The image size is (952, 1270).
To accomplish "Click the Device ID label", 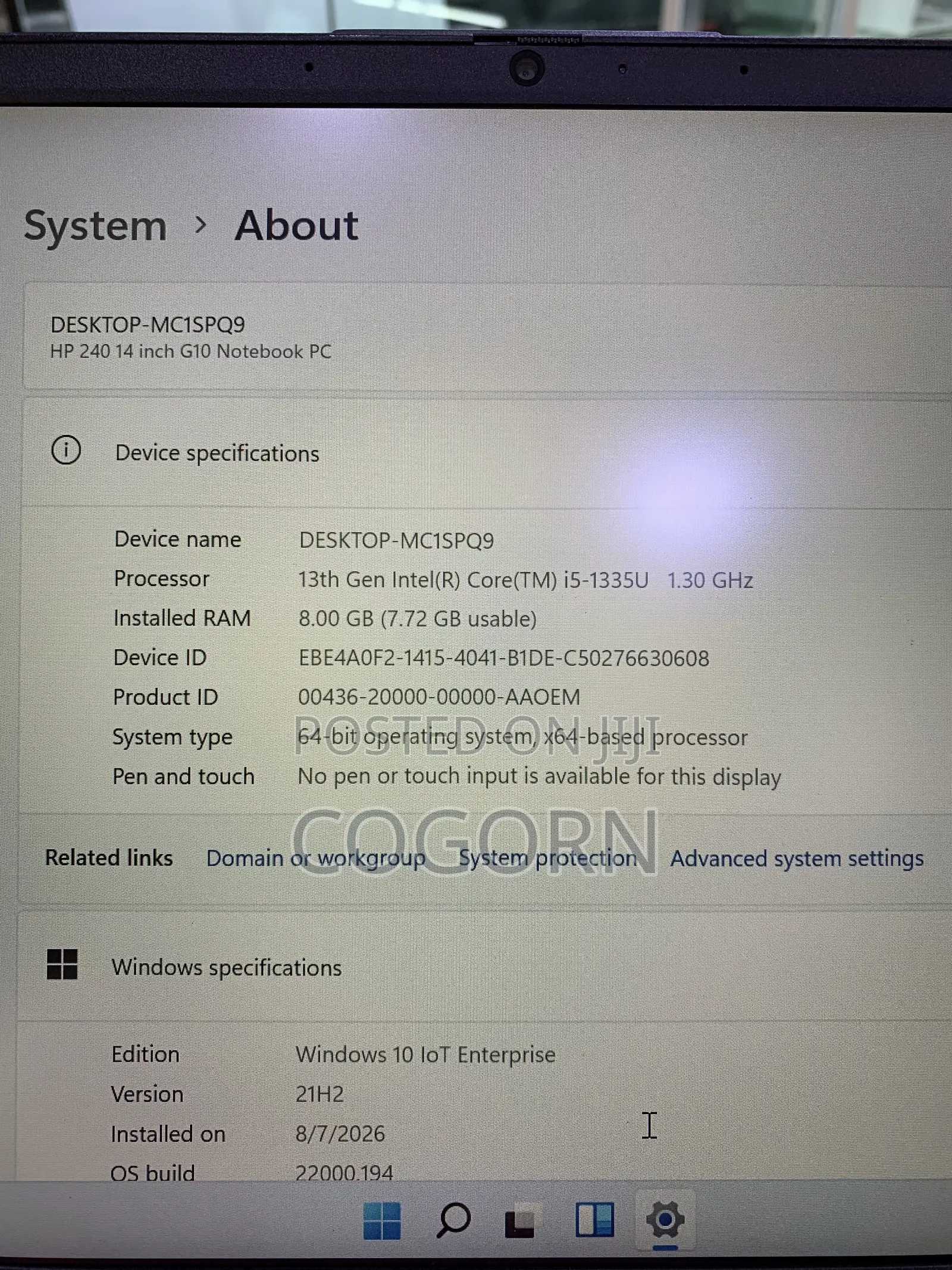I will pyautogui.click(x=160, y=658).
